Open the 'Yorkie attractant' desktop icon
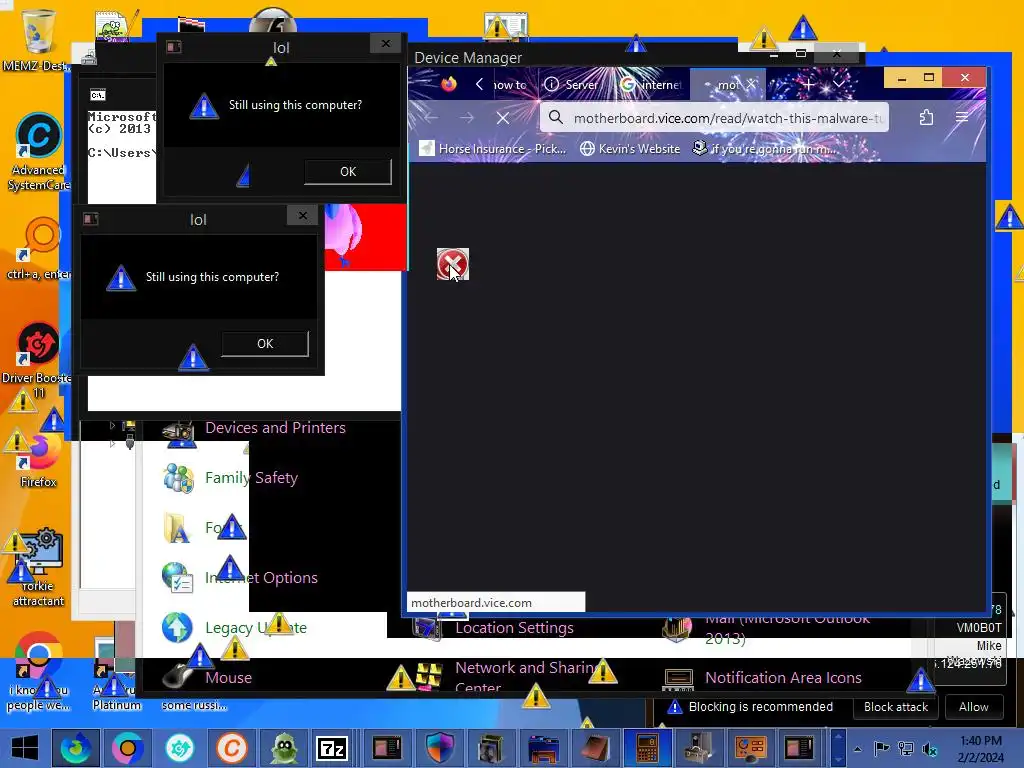 (x=38, y=568)
